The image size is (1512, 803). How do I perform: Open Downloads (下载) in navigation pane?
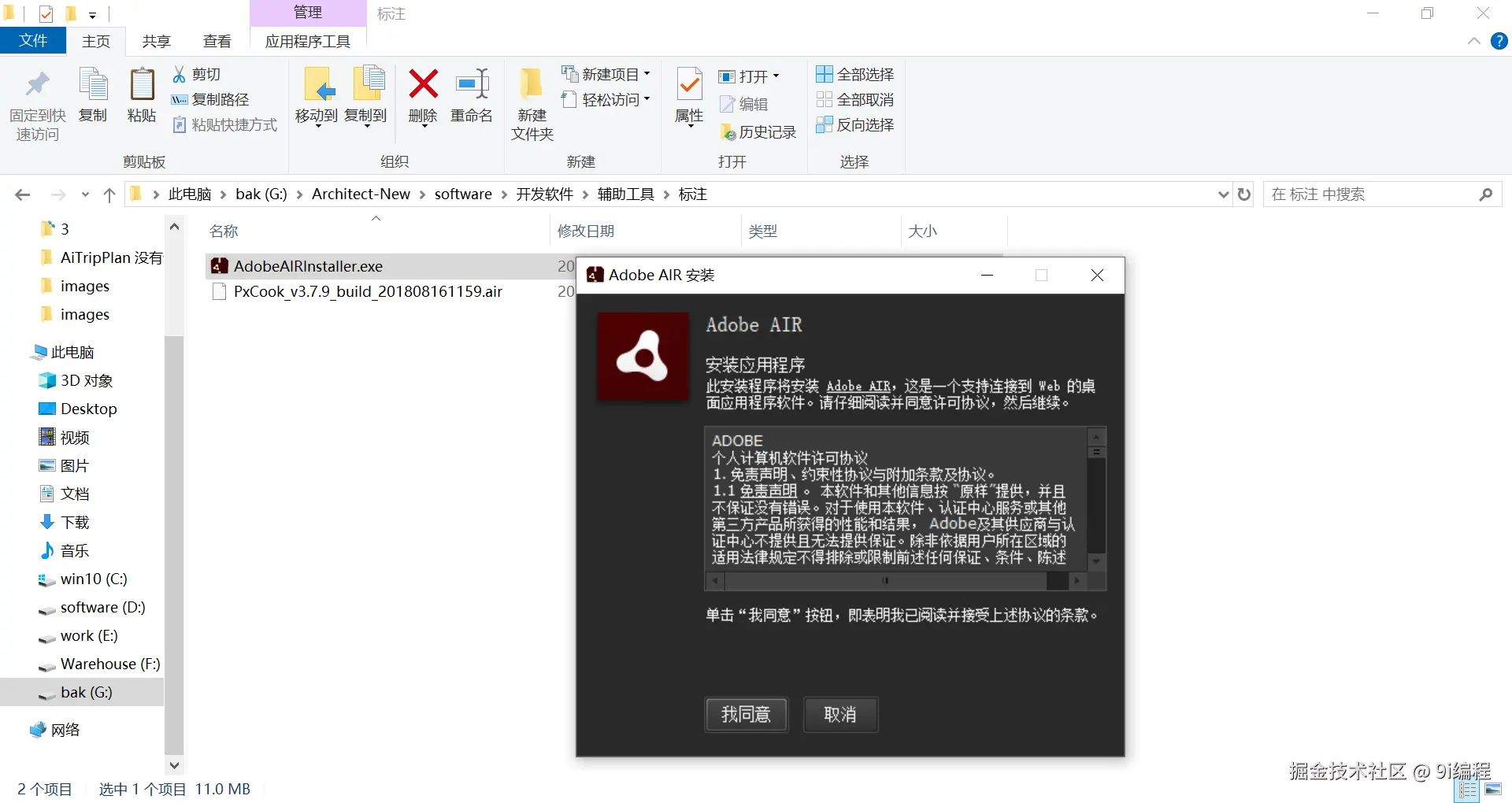pyautogui.click(x=75, y=522)
